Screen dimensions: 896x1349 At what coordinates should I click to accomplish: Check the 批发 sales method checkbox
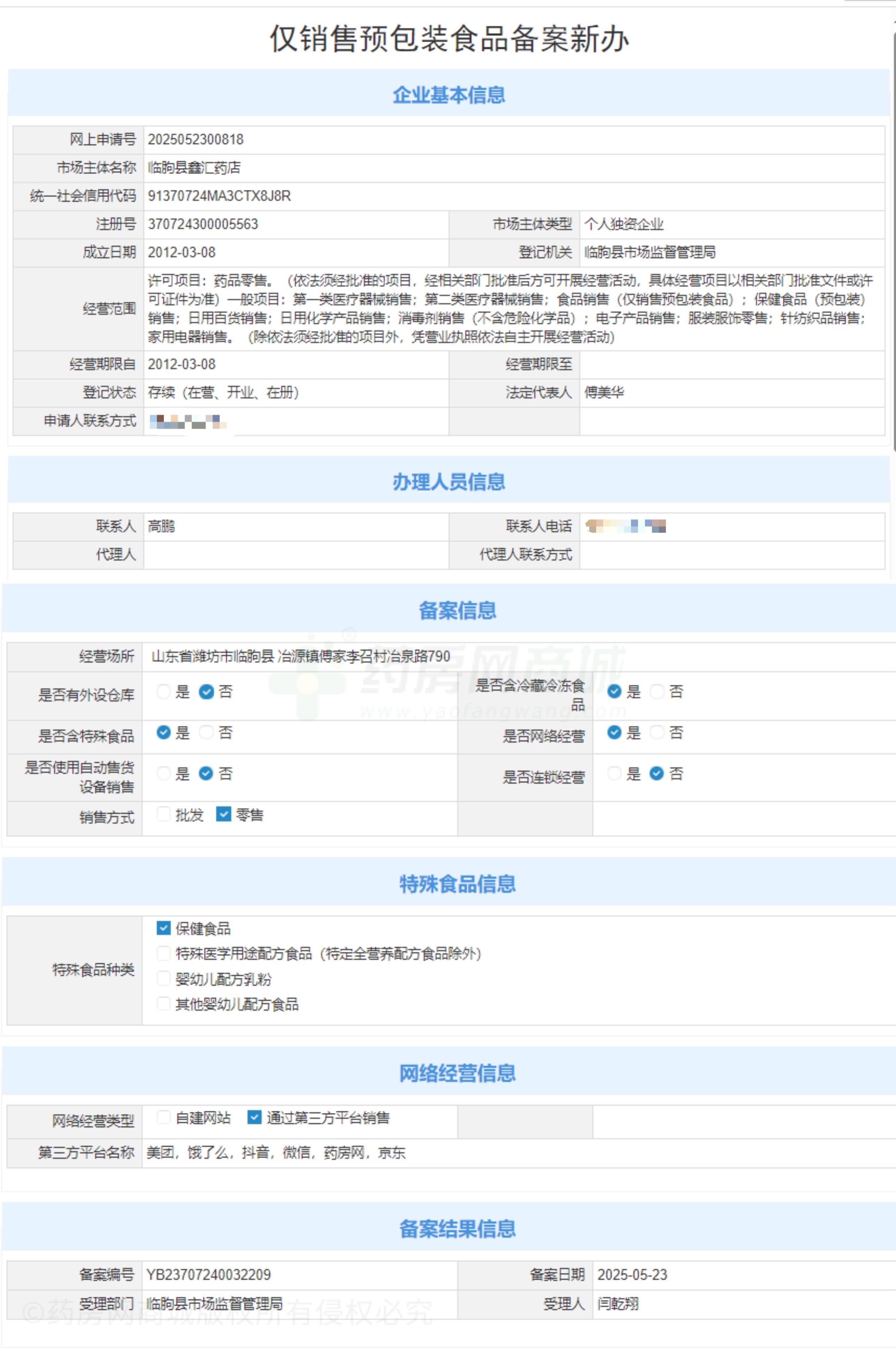tap(164, 814)
